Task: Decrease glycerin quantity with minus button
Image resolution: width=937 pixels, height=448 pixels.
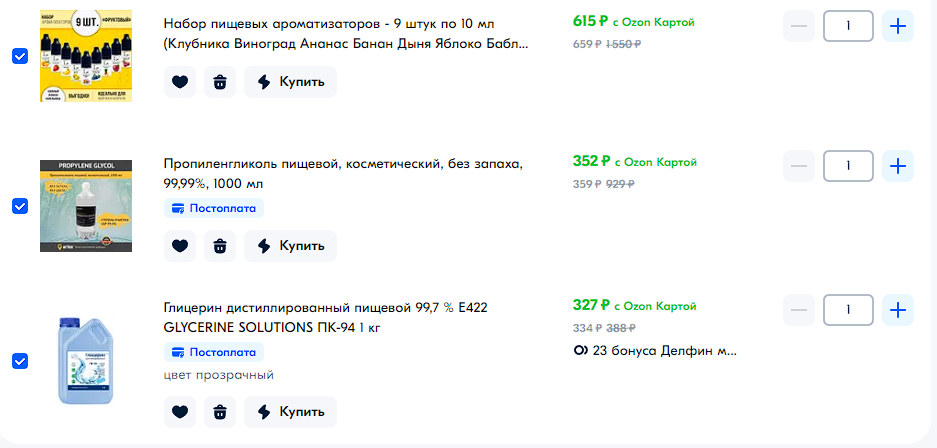Action: click(x=799, y=310)
